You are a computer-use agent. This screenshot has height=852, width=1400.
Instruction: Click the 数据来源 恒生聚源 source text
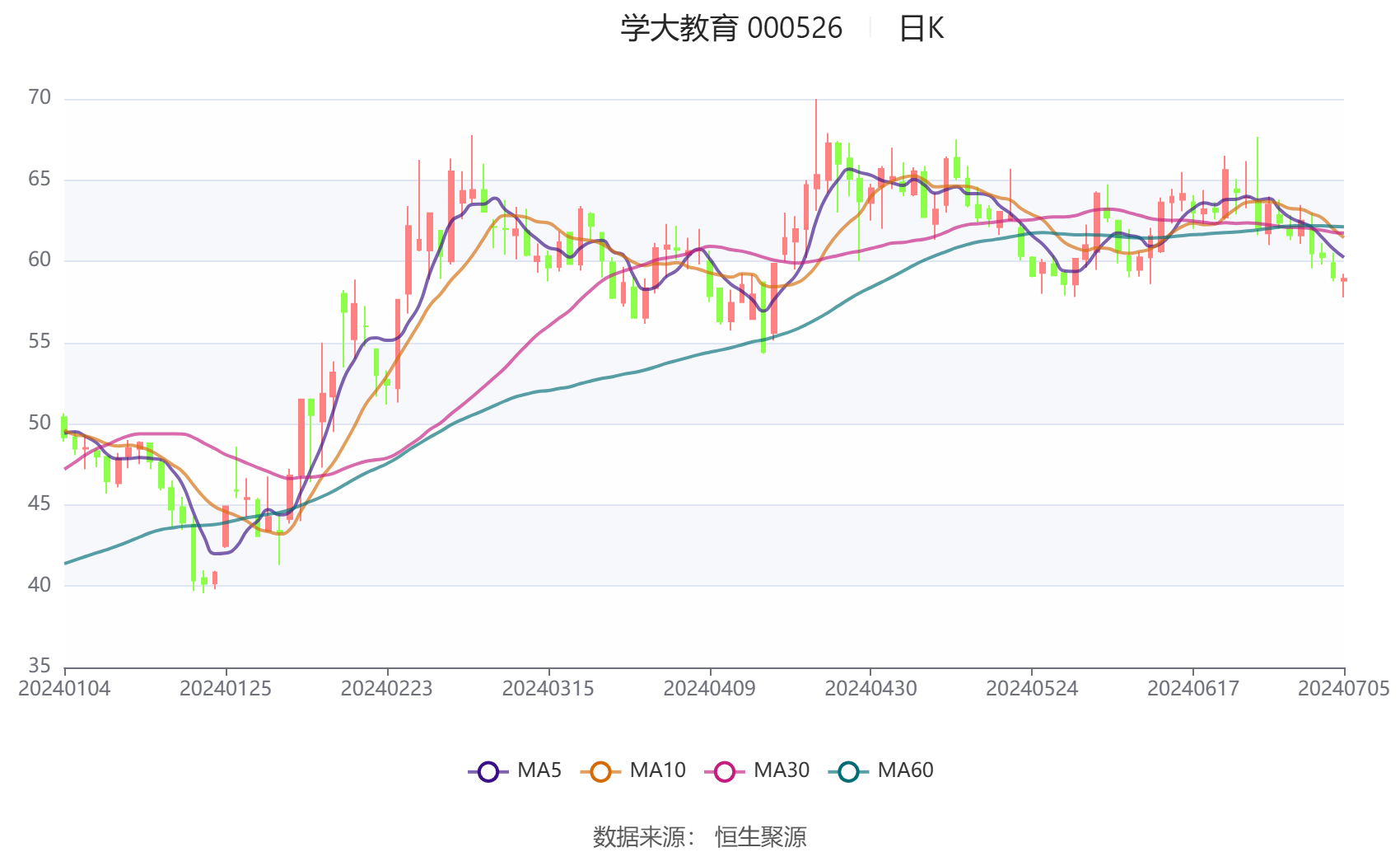tap(699, 836)
